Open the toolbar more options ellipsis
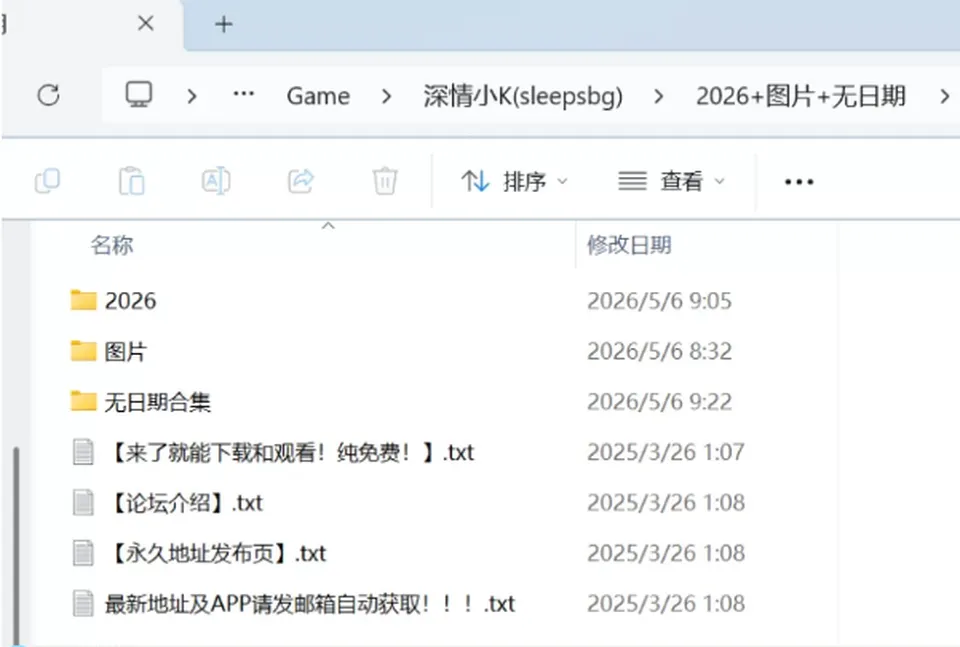The width and height of the screenshot is (960, 647). pyautogui.click(x=799, y=182)
